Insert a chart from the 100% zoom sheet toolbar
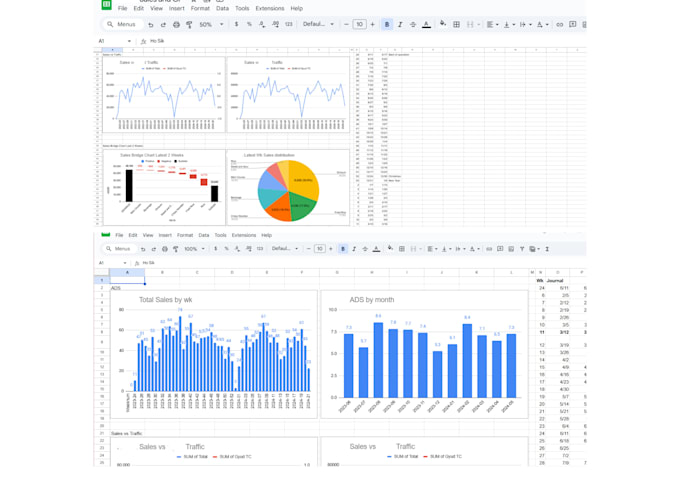The width and height of the screenshot is (680, 482). tap(511, 249)
